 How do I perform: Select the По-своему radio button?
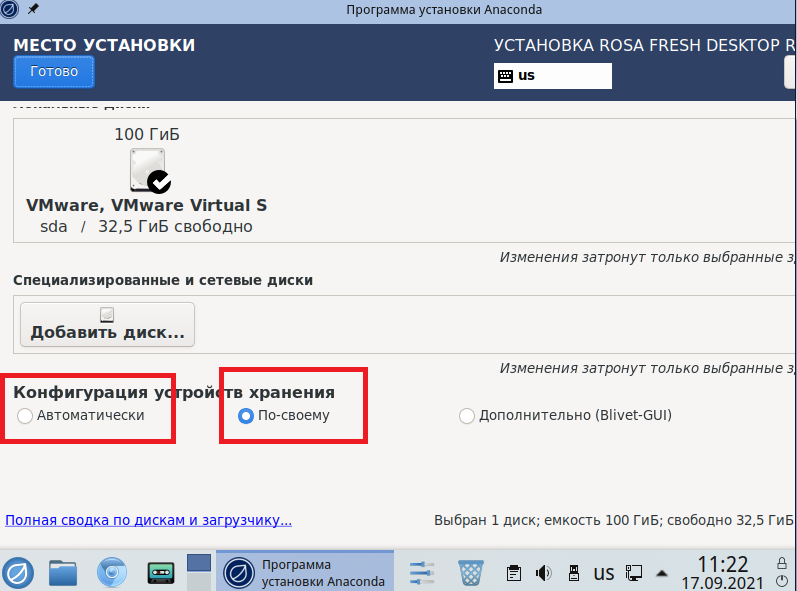246,416
